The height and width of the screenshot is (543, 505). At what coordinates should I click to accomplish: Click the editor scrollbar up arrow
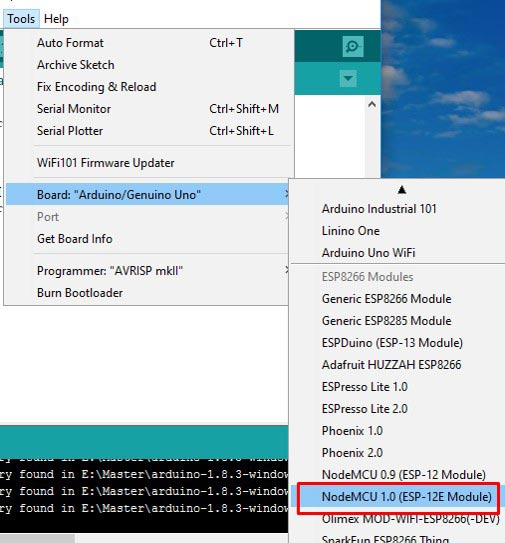372,104
